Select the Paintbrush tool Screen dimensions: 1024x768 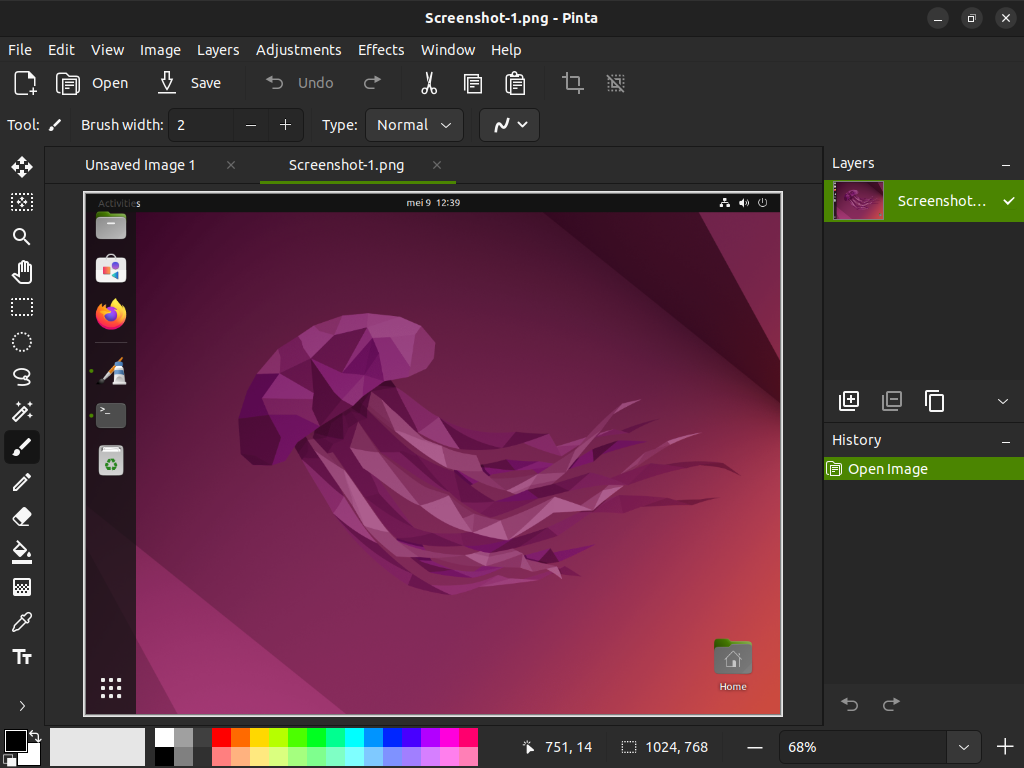(22, 447)
